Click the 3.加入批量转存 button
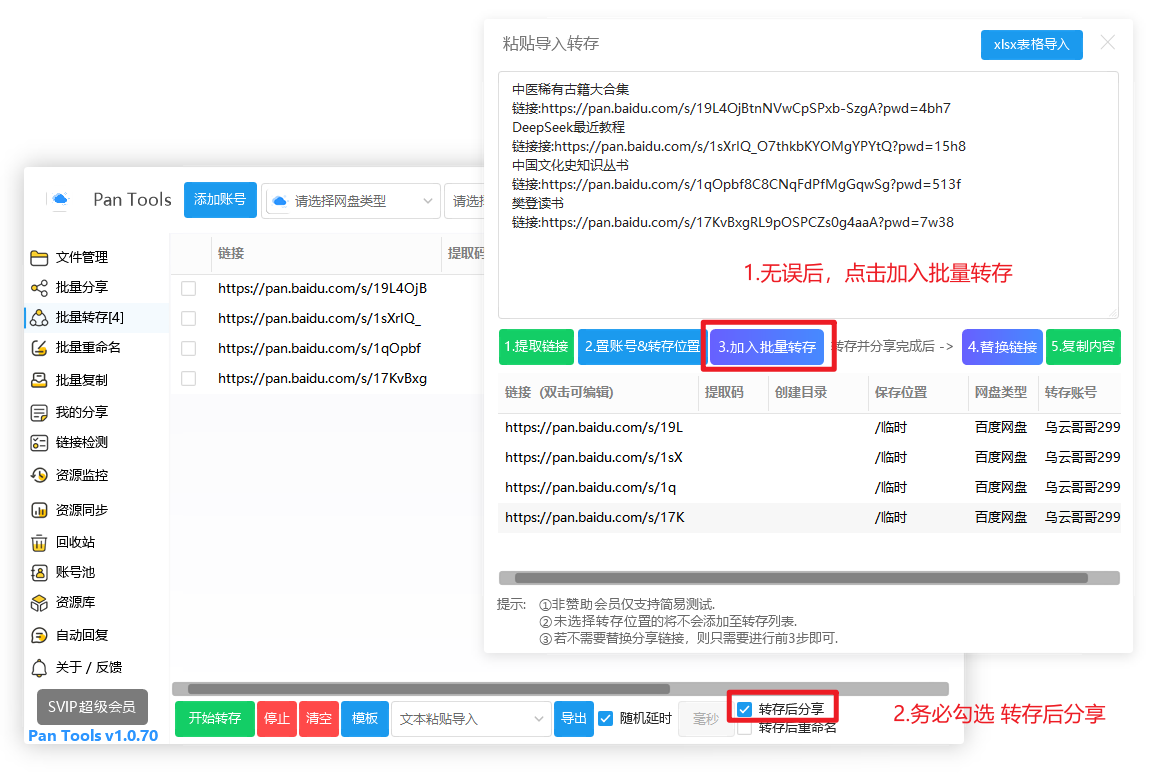 766,347
